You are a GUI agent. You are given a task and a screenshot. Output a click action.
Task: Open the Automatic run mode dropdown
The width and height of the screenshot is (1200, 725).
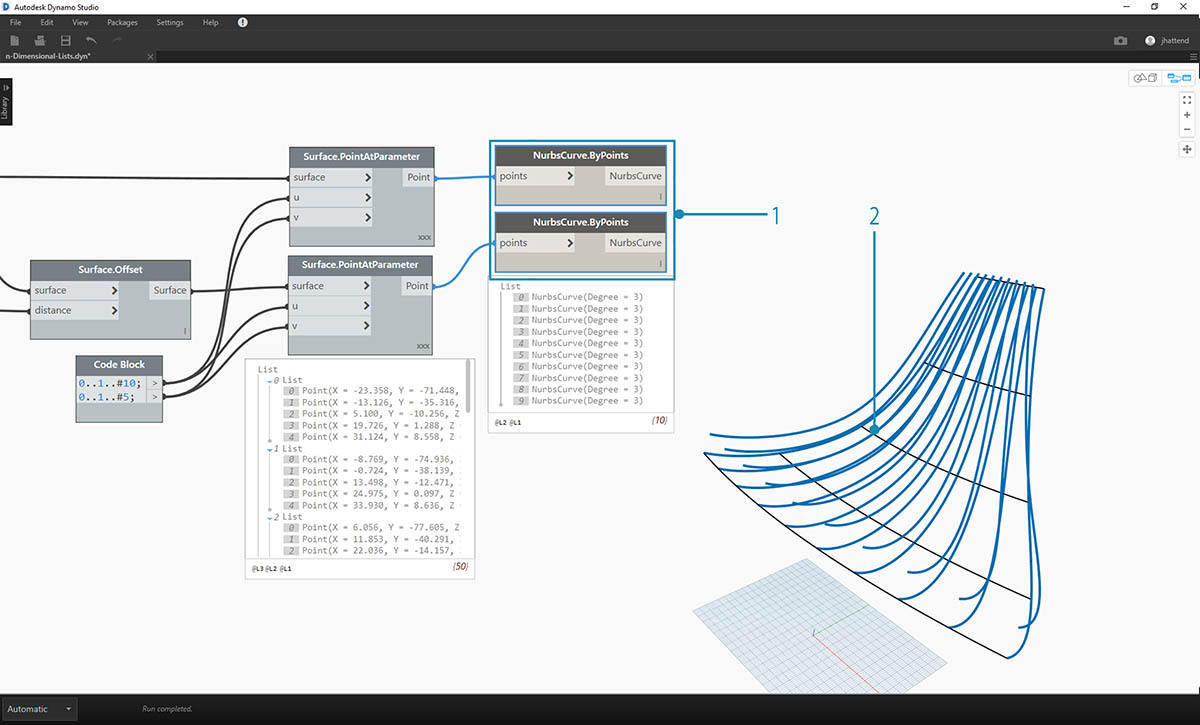point(40,709)
